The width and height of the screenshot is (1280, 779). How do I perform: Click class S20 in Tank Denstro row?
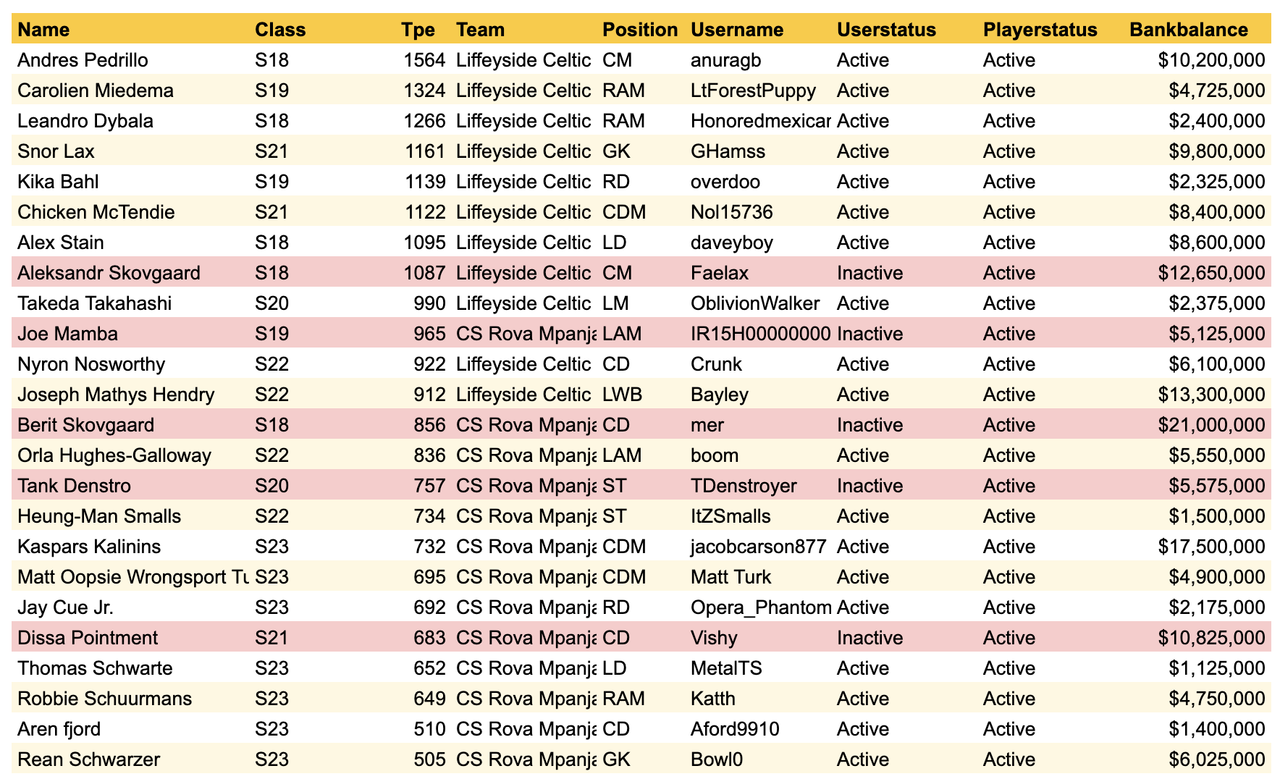[x=272, y=486]
